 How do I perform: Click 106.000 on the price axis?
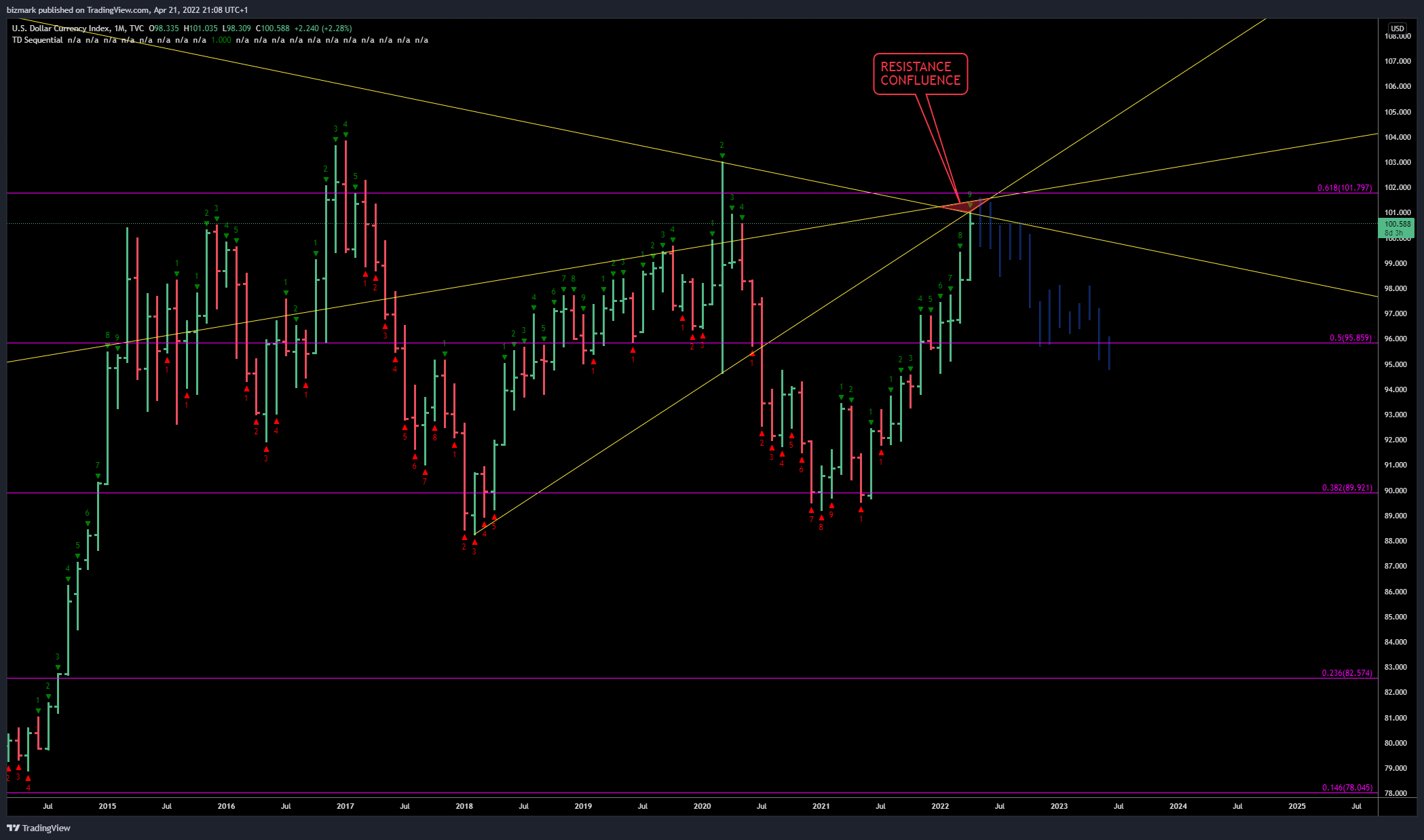pyautogui.click(x=1398, y=86)
